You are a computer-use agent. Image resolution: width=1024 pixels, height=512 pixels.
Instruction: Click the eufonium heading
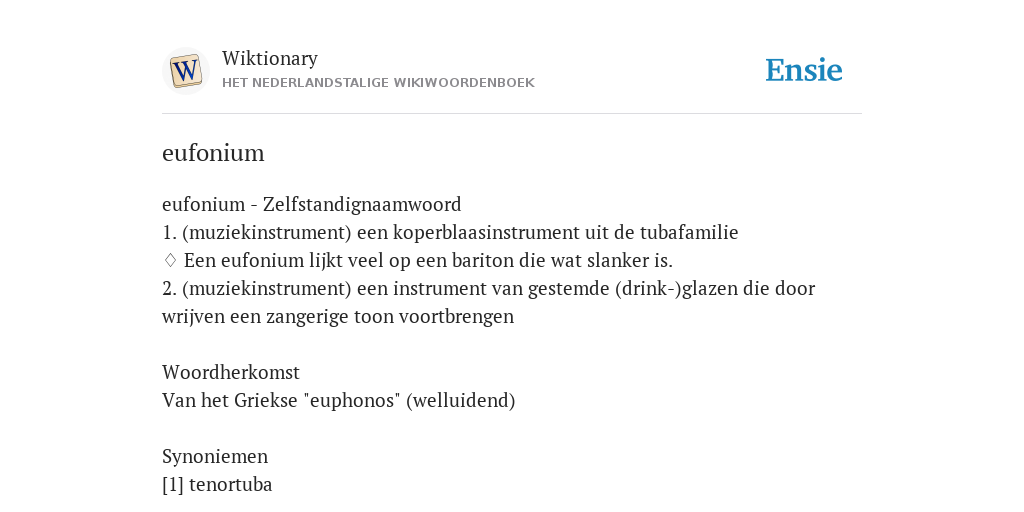(x=213, y=153)
